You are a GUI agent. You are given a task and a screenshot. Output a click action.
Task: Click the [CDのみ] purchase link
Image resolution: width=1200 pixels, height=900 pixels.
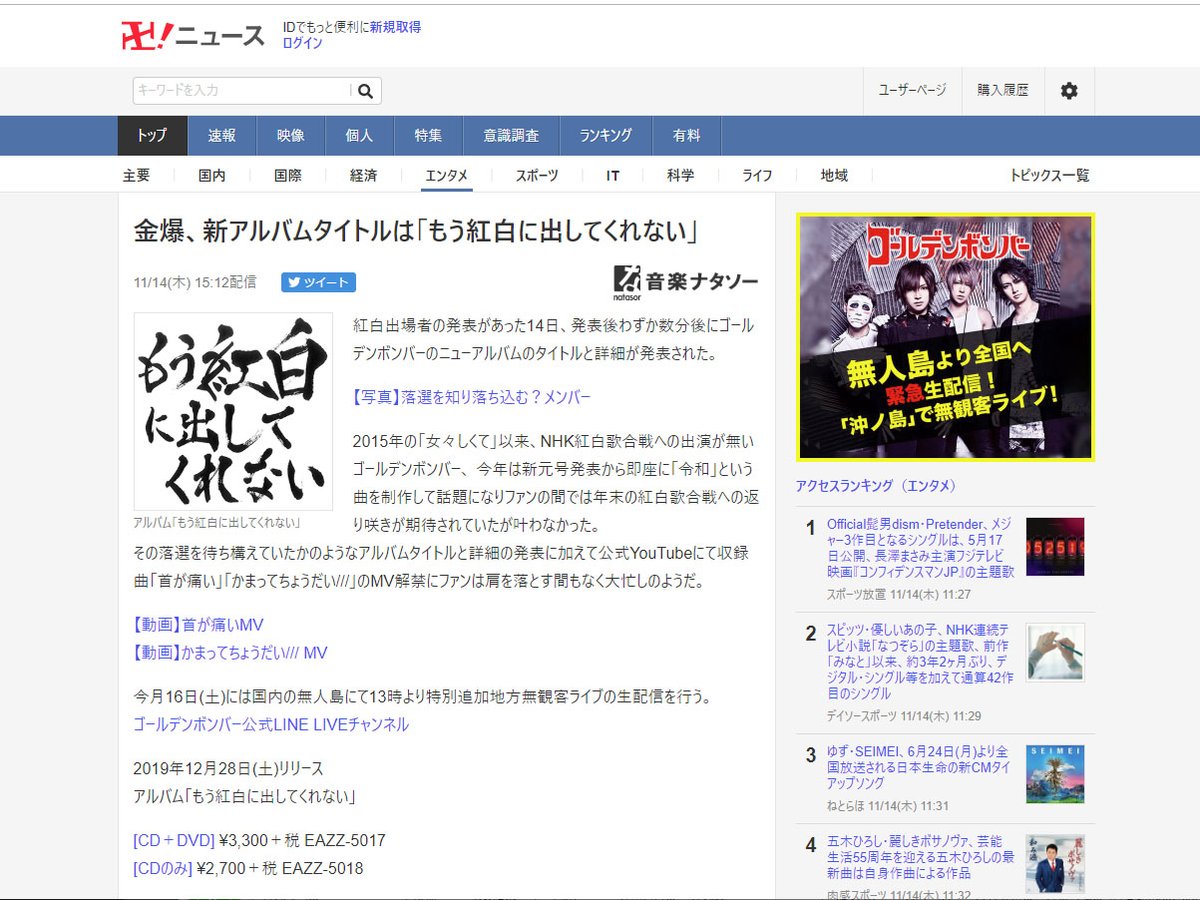162,869
